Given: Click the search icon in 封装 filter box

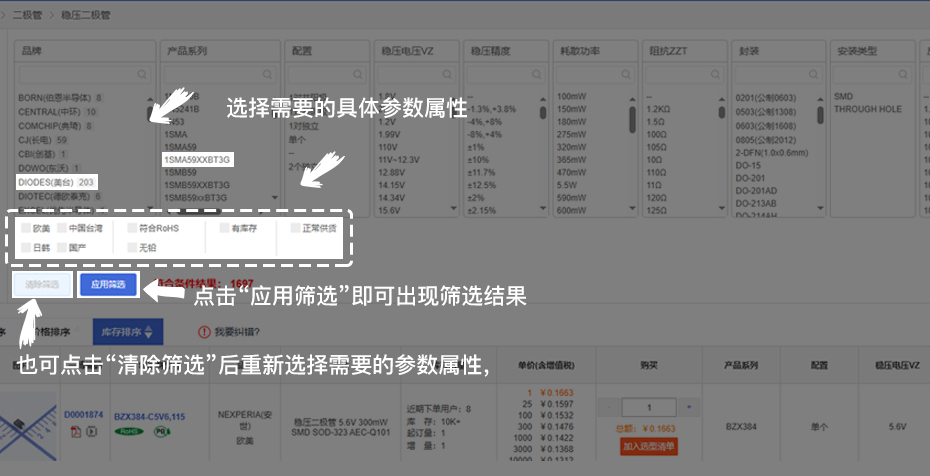Looking at the screenshot, I should (814, 75).
